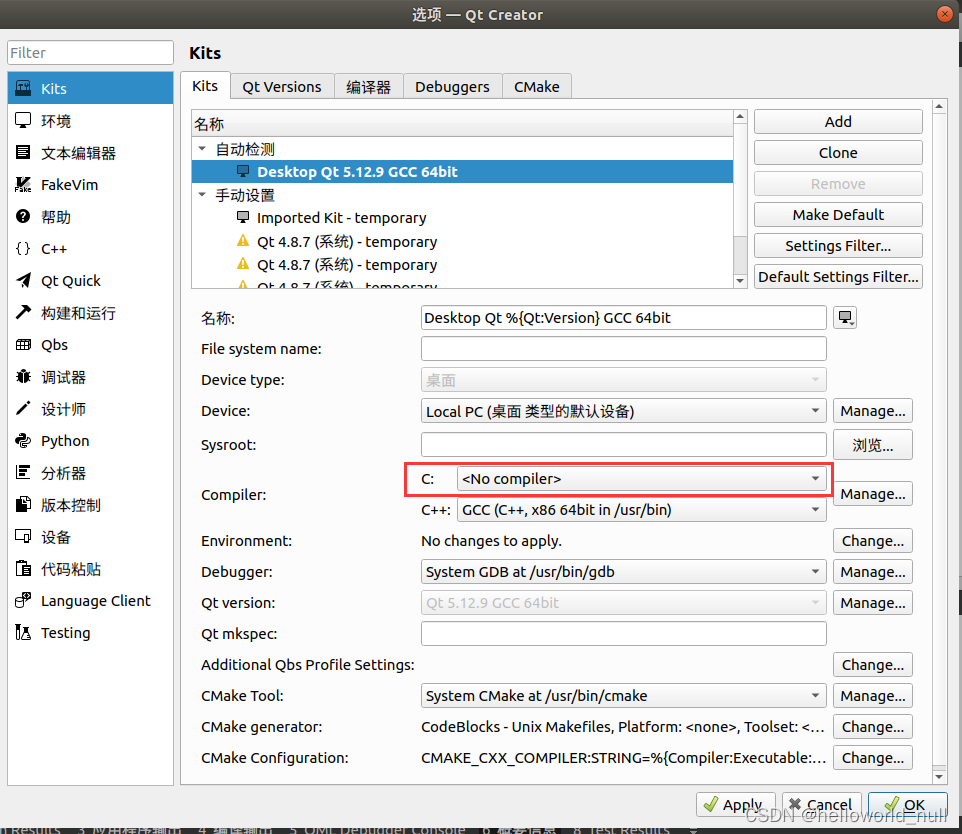Screen dimensions: 962x834
Task: Switch to the Debuggers tab
Action: [x=452, y=87]
